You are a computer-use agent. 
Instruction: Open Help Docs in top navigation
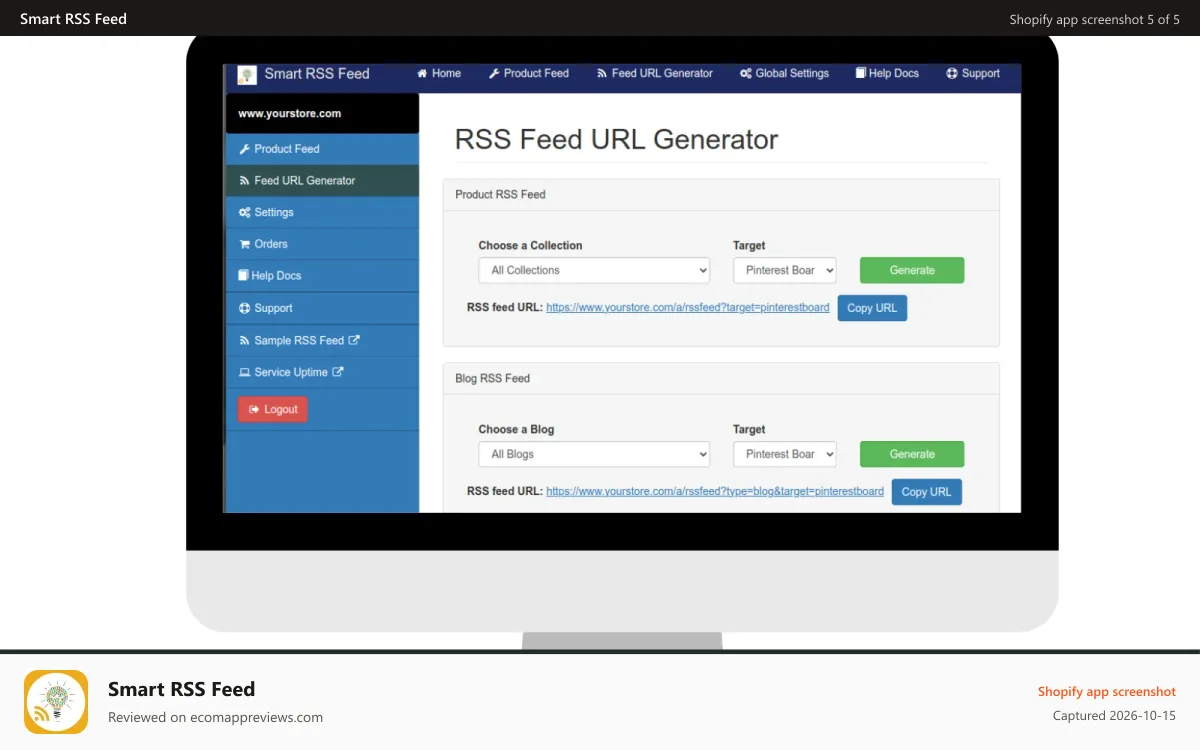tap(887, 74)
